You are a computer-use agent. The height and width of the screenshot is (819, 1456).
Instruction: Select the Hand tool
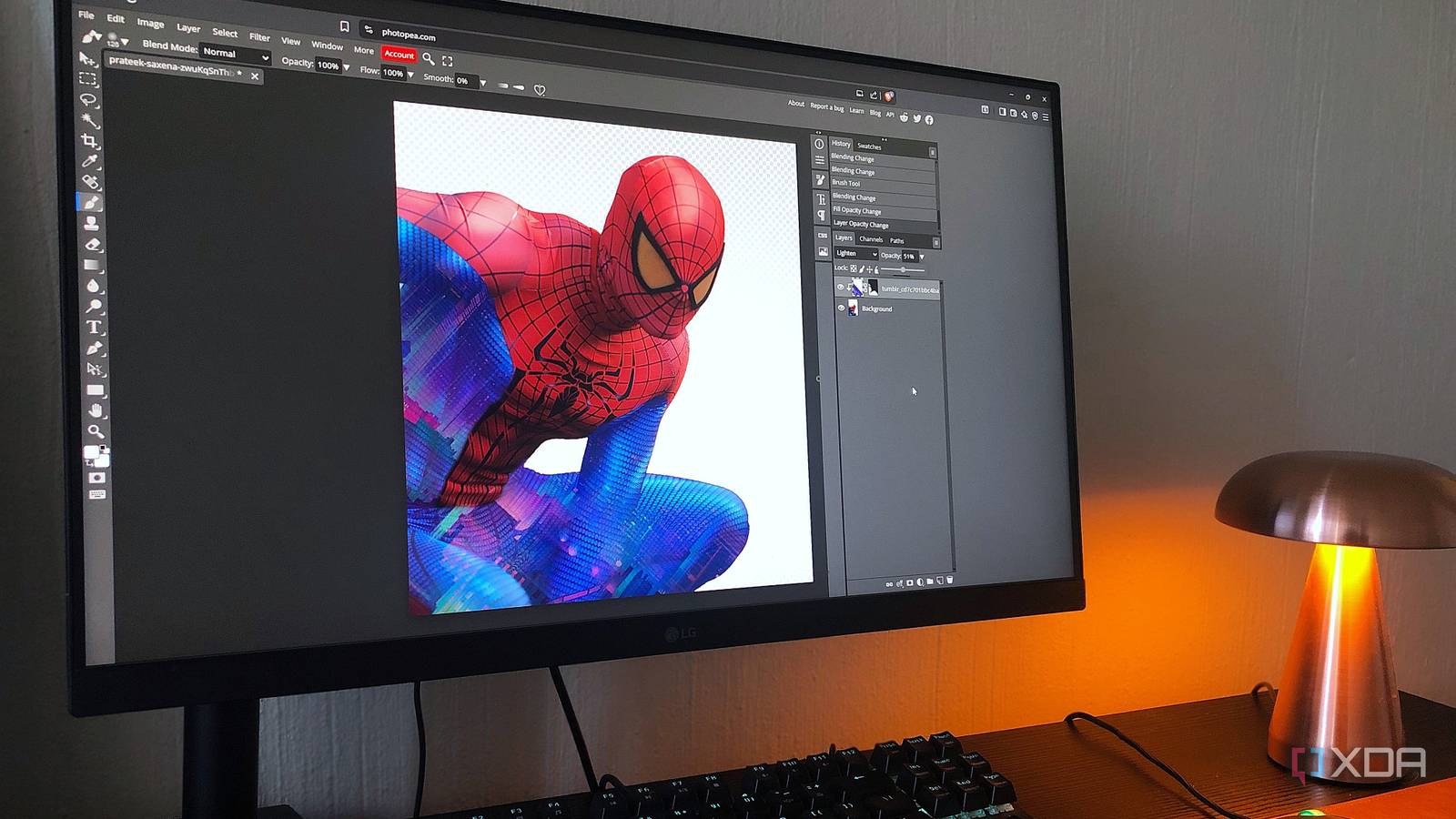tap(95, 409)
